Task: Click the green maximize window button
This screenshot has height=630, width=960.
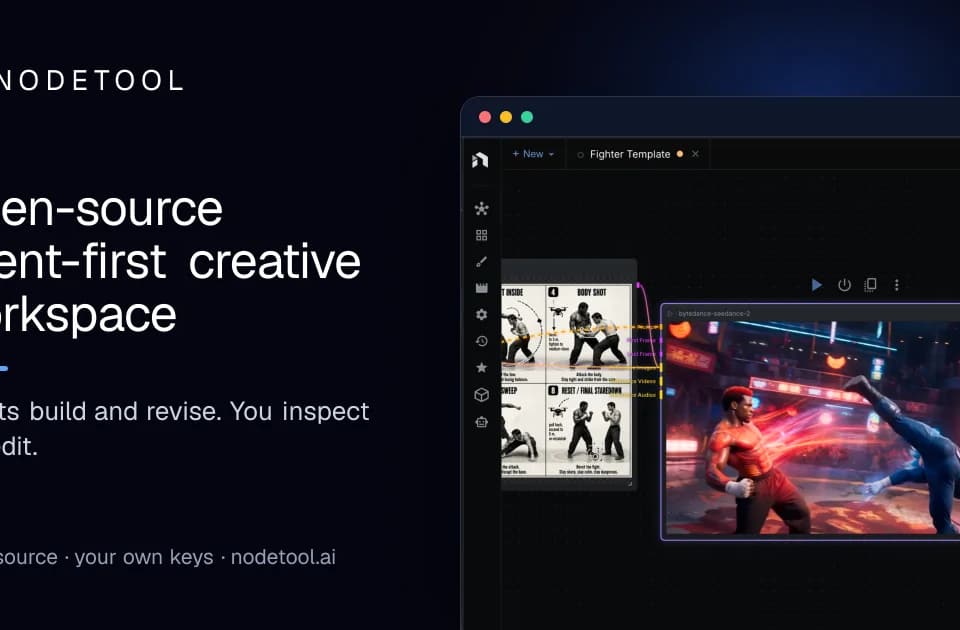Action: tap(527, 117)
